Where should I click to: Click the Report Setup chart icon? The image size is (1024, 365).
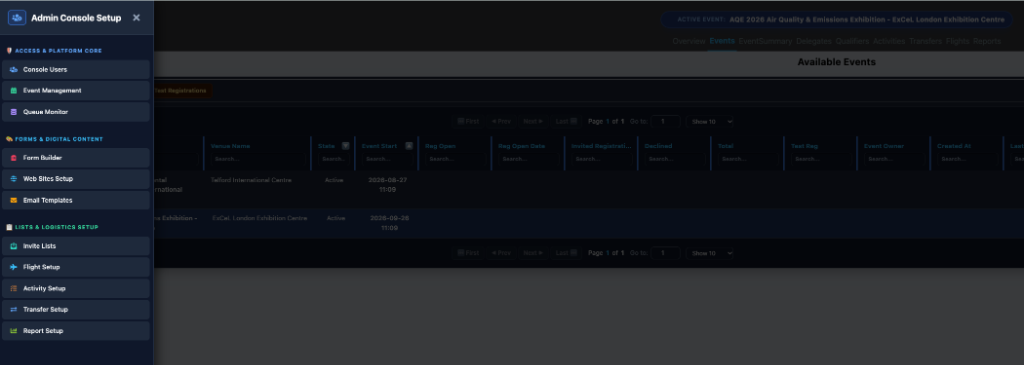click(14, 331)
